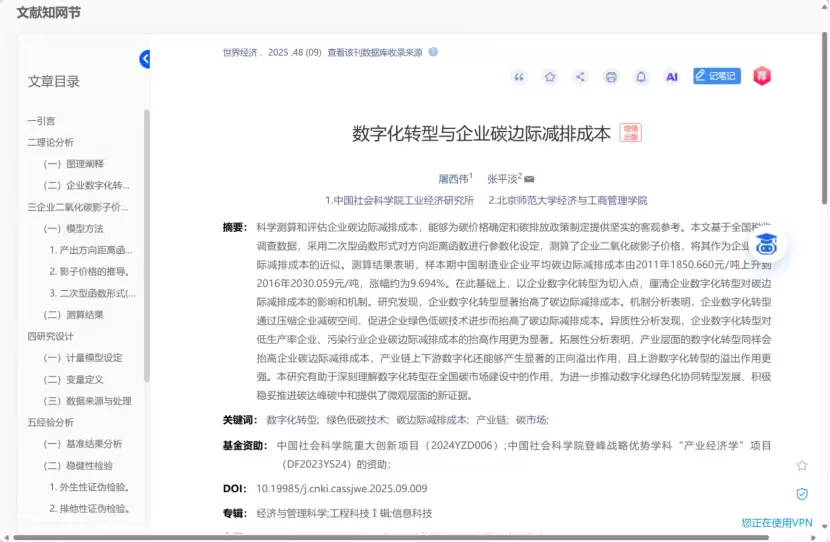The image size is (830, 542).
Task: Open author 屠西伟 profile link
Action: (x=454, y=179)
